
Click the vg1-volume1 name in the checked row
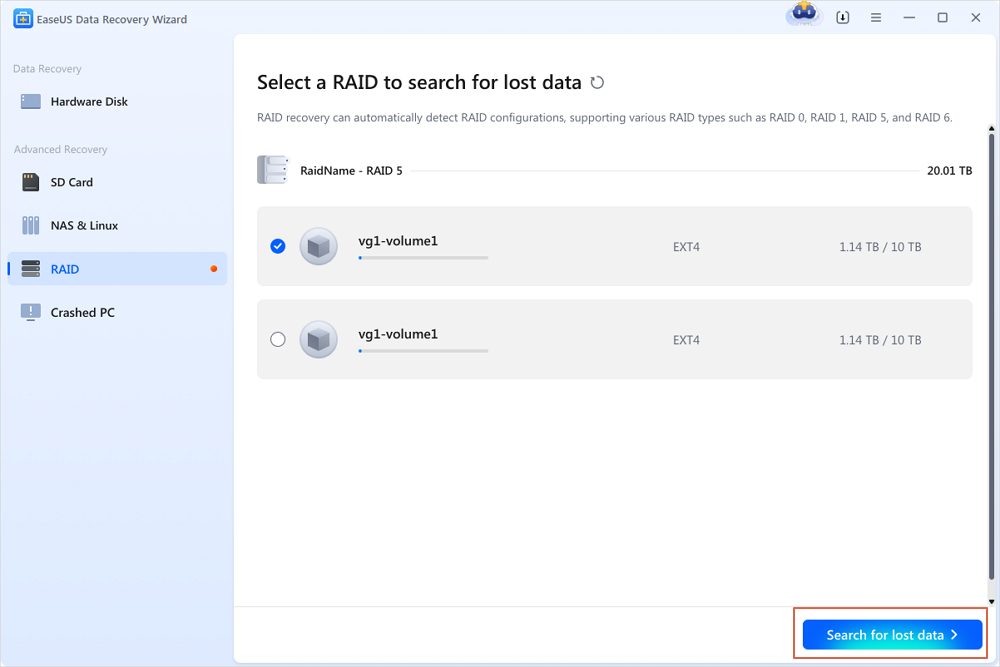coord(398,241)
